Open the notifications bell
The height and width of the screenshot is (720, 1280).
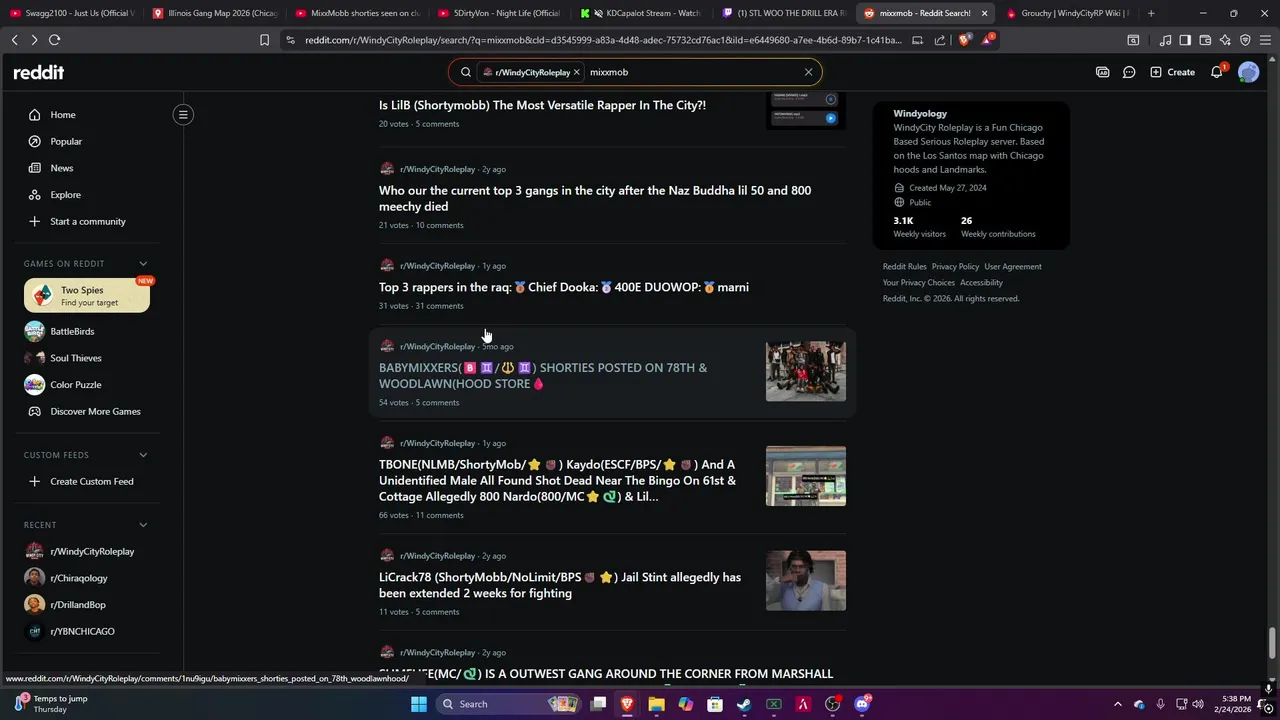pyautogui.click(x=1217, y=72)
